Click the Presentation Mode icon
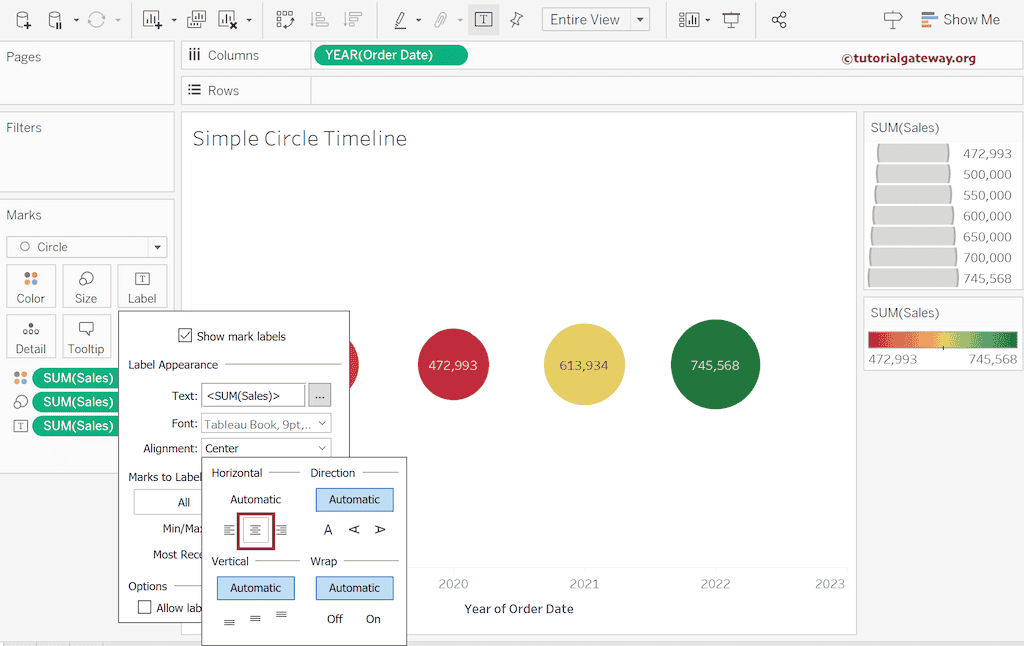Screen dimensions: 1024x646 pyautogui.click(x=731, y=20)
